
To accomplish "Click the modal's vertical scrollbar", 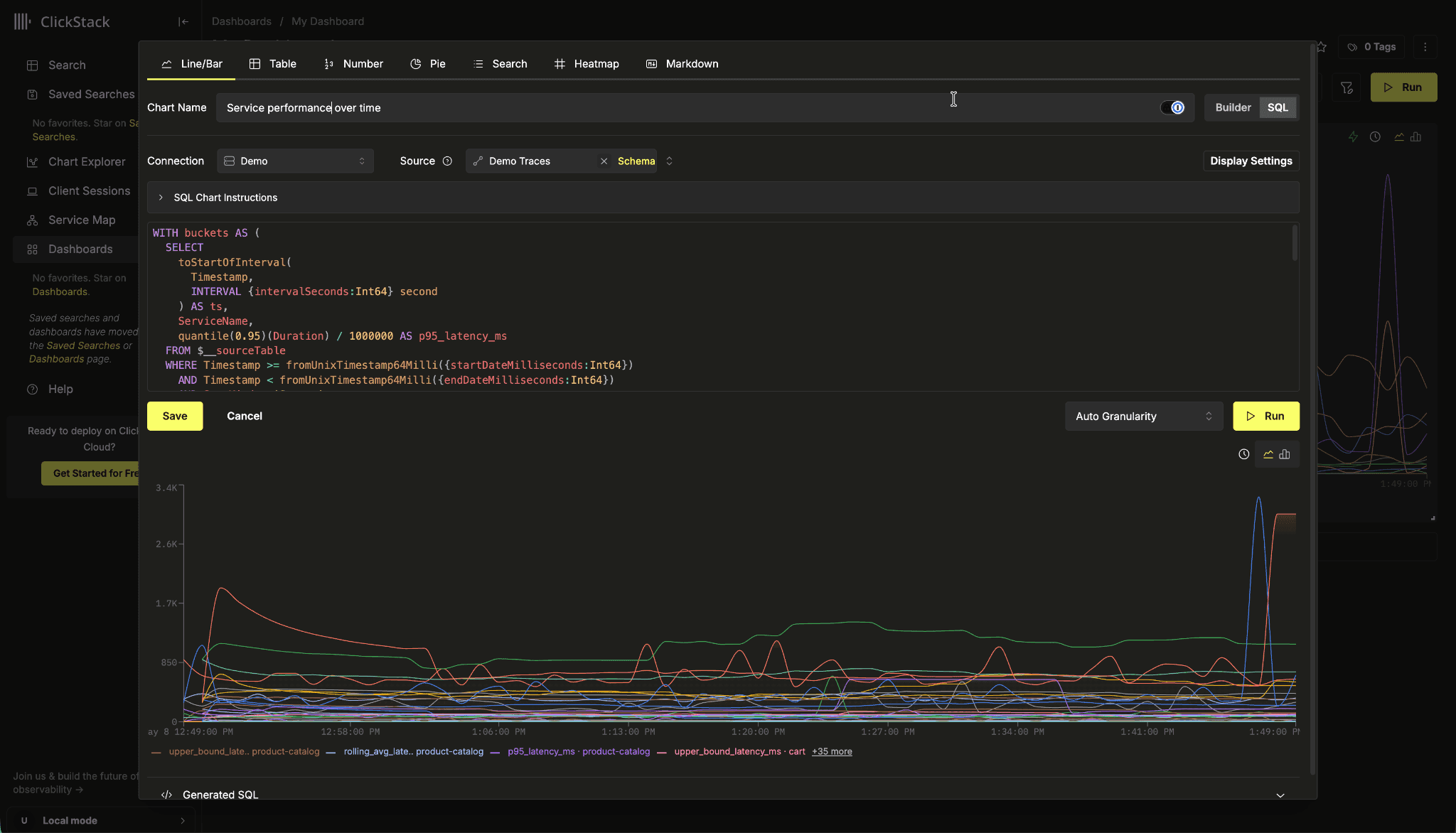I will 1312,409.
